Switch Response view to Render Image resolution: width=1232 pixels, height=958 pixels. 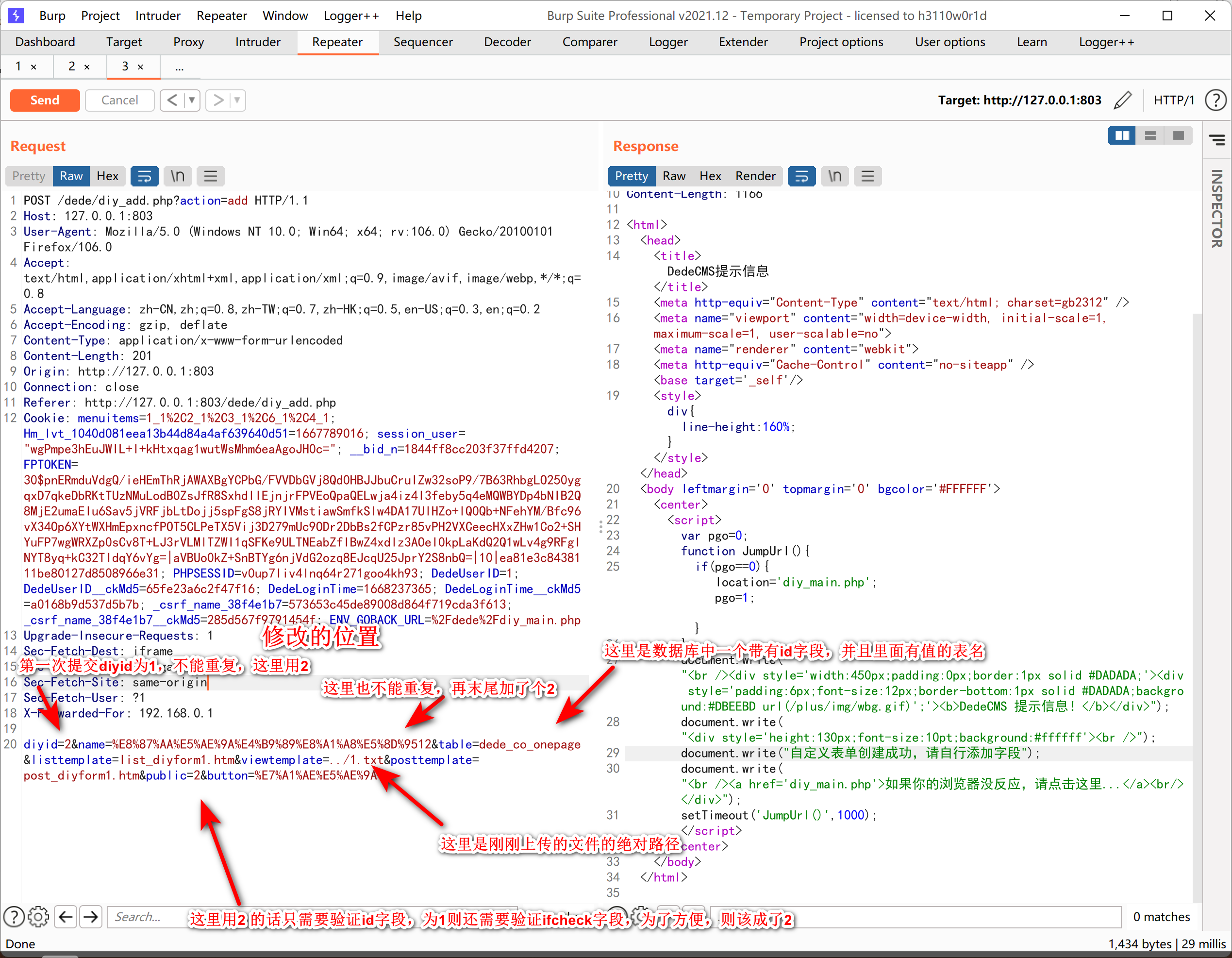(755, 176)
